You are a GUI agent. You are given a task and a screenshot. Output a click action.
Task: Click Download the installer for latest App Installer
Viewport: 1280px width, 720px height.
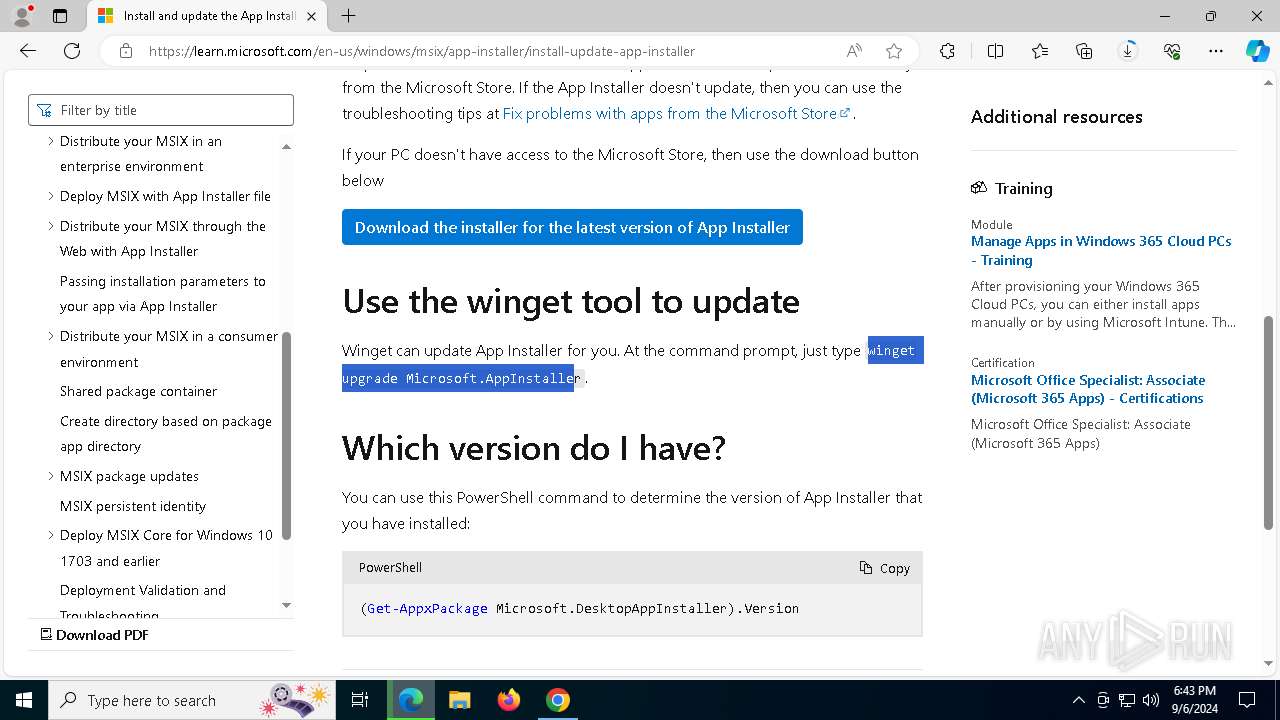pyautogui.click(x=572, y=227)
